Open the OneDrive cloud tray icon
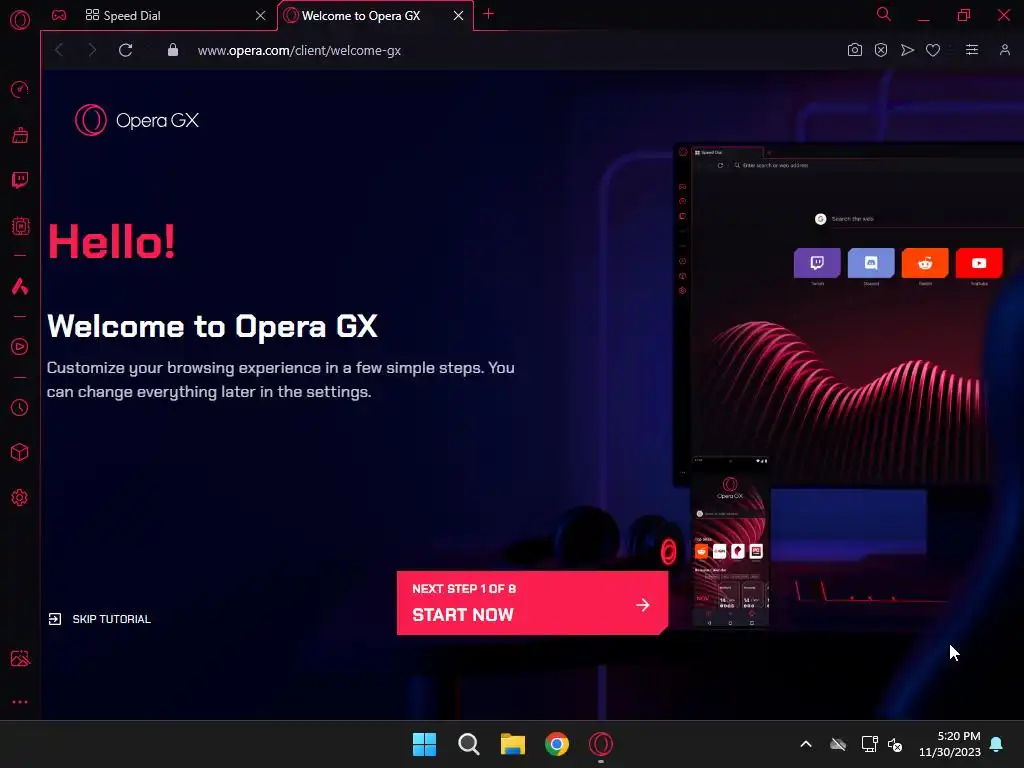Image resolution: width=1024 pixels, height=768 pixels. pos(838,744)
